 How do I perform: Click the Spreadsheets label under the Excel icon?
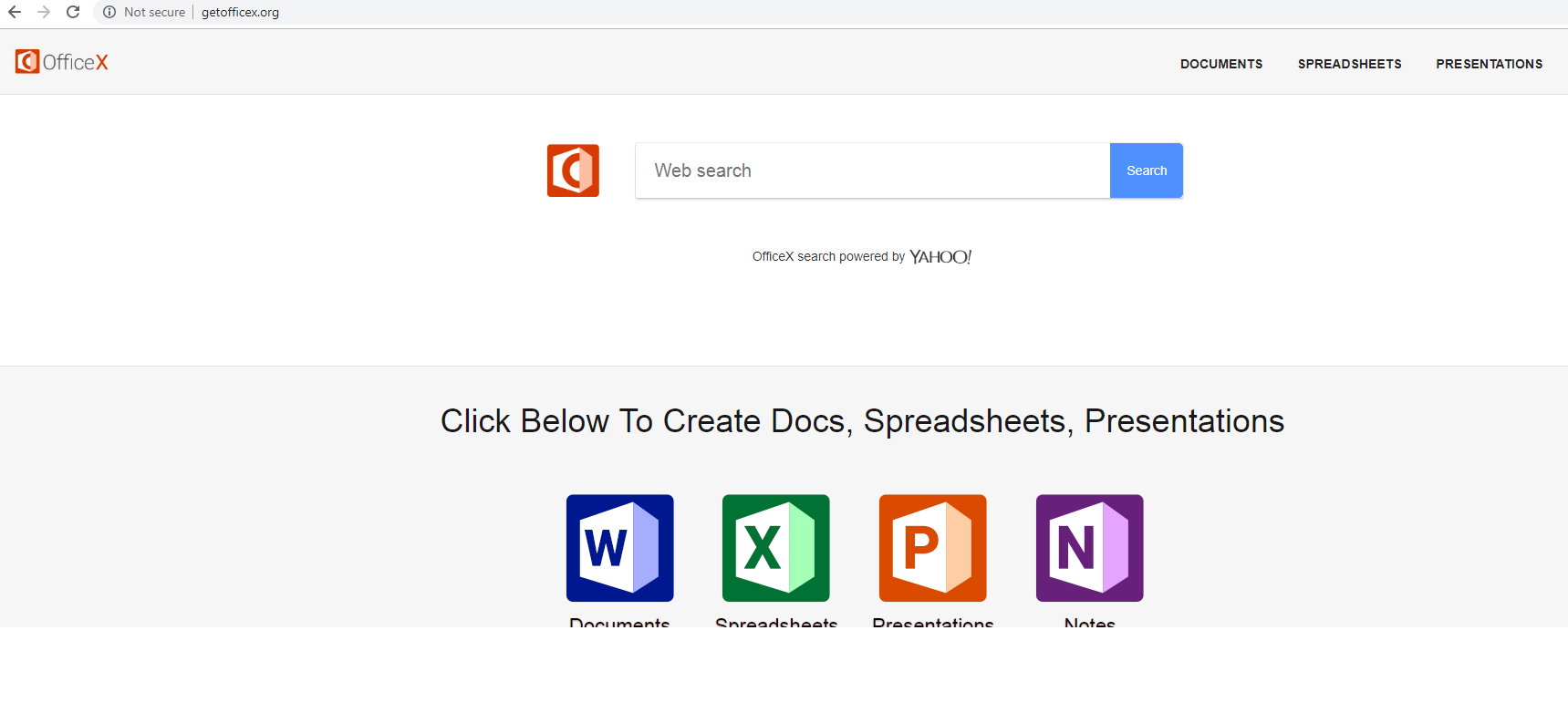click(776, 622)
